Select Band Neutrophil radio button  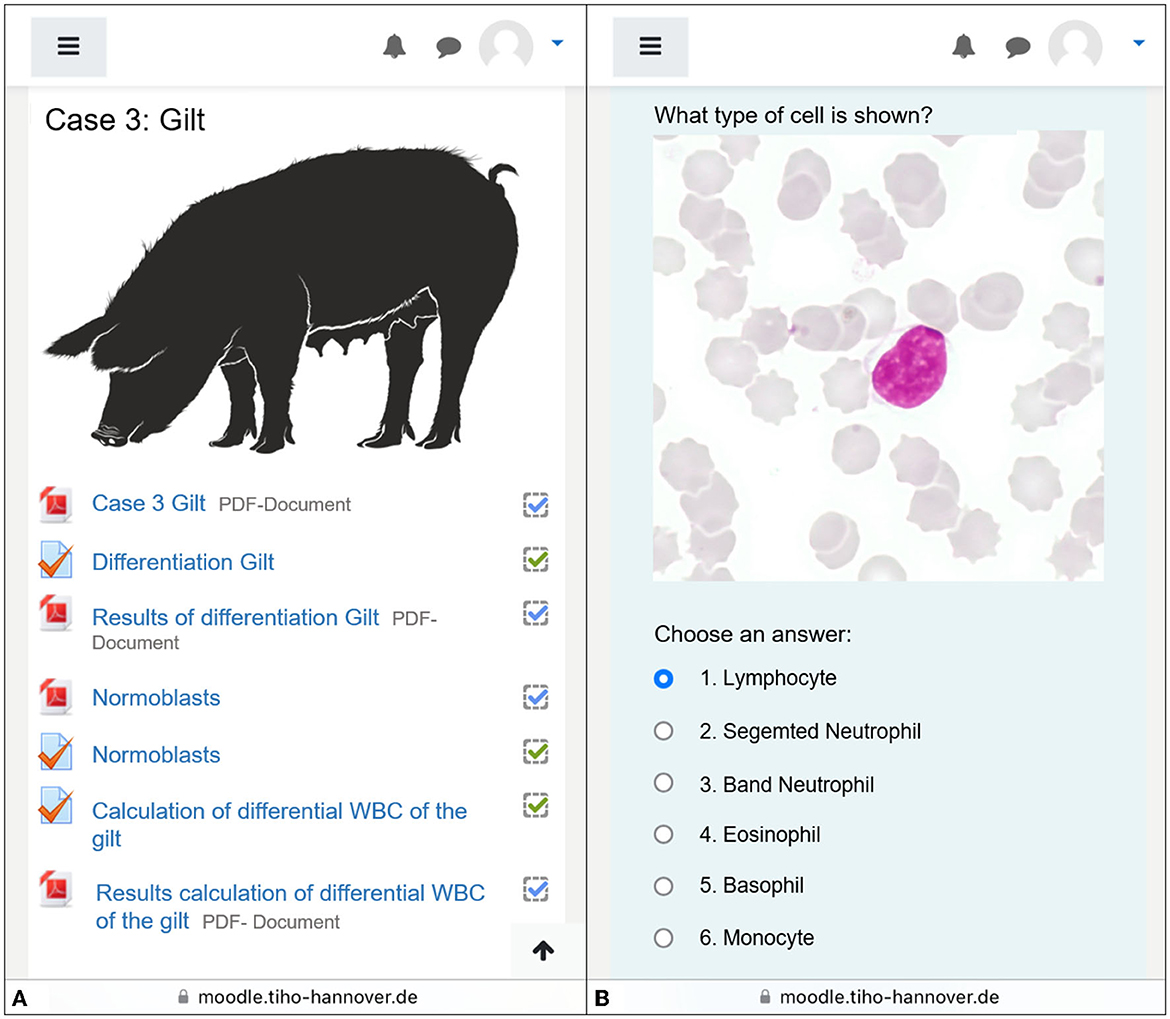tap(663, 783)
